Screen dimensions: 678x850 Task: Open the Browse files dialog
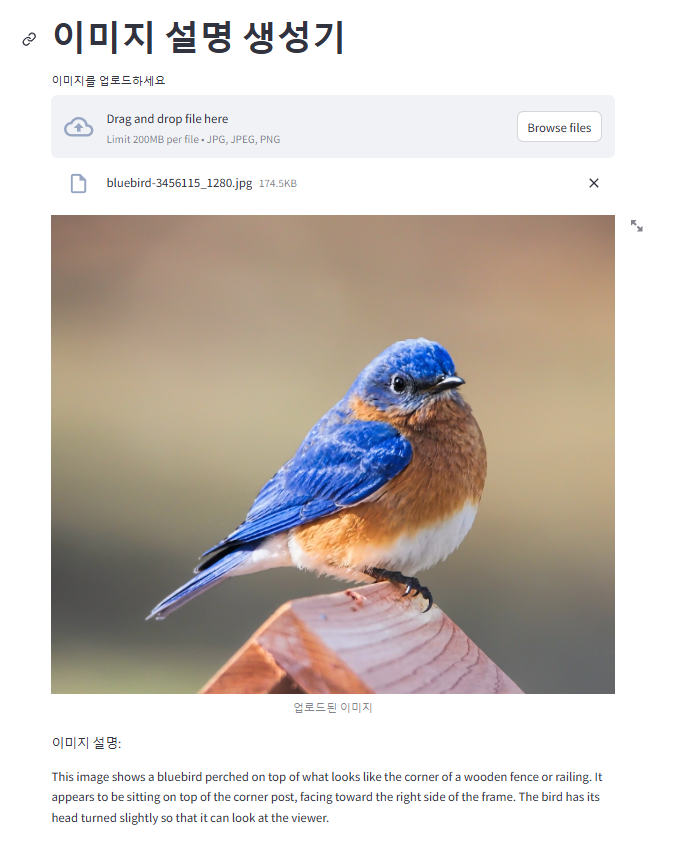click(x=559, y=127)
